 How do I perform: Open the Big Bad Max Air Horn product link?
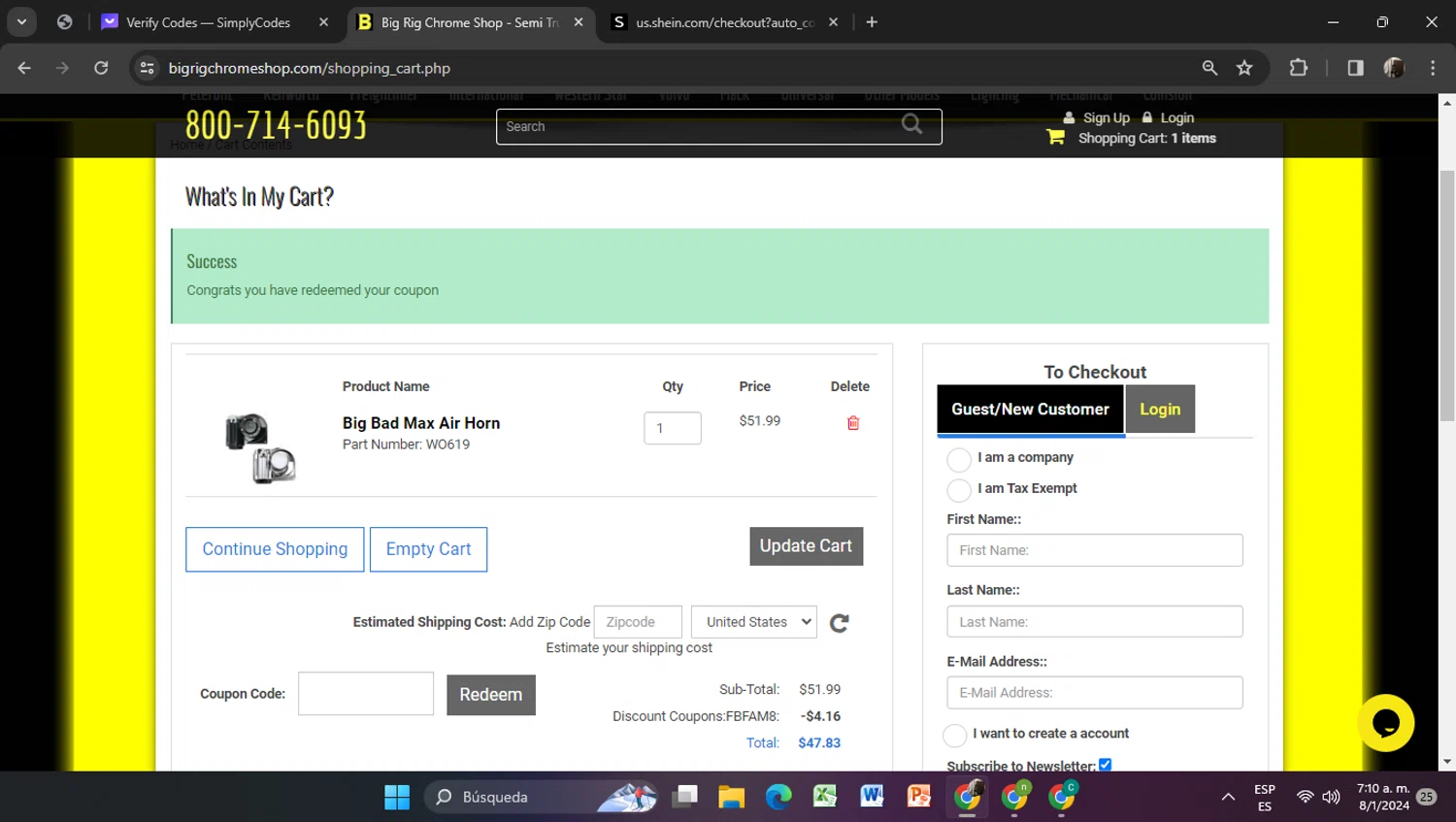421,423
